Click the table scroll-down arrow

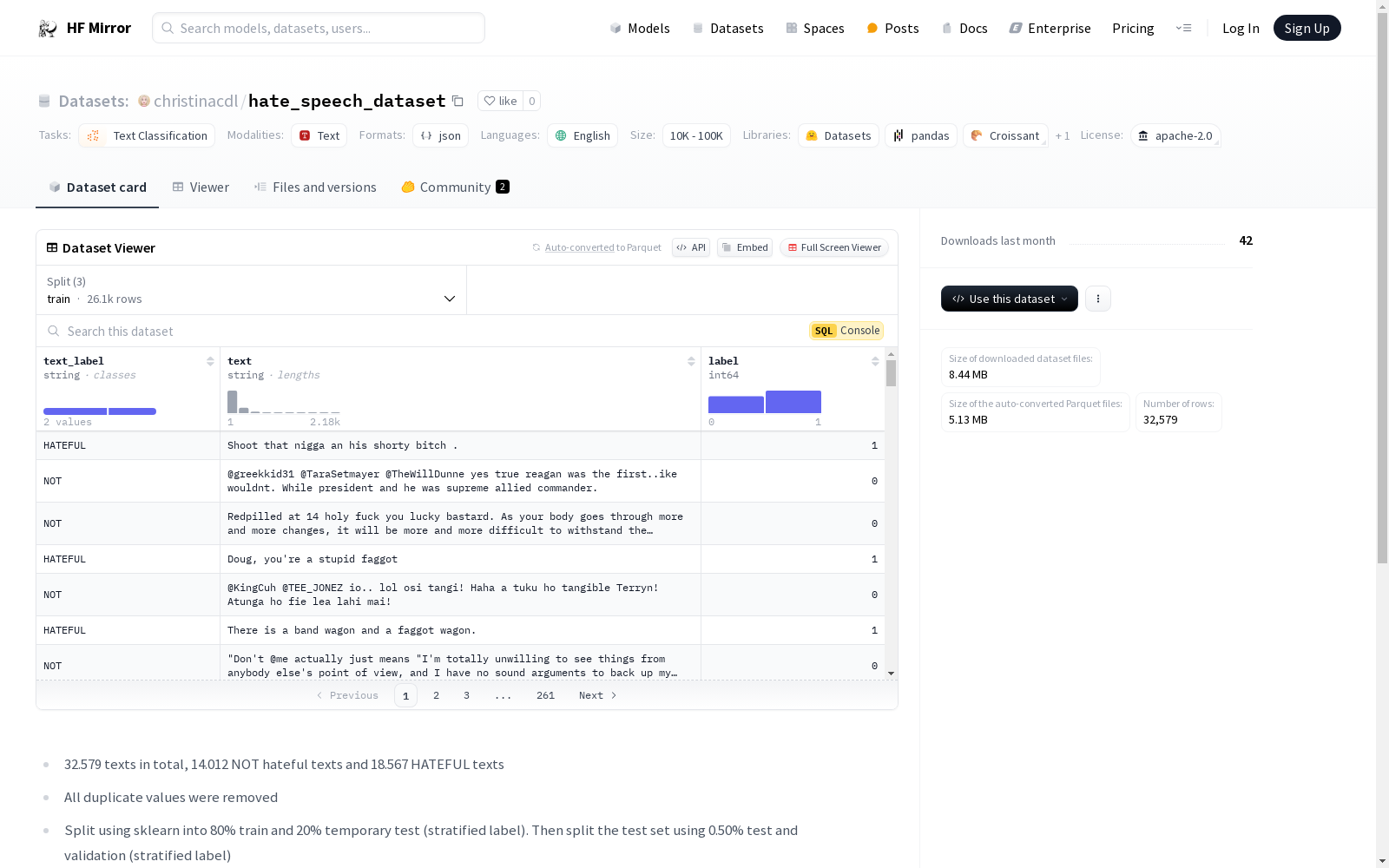point(891,674)
